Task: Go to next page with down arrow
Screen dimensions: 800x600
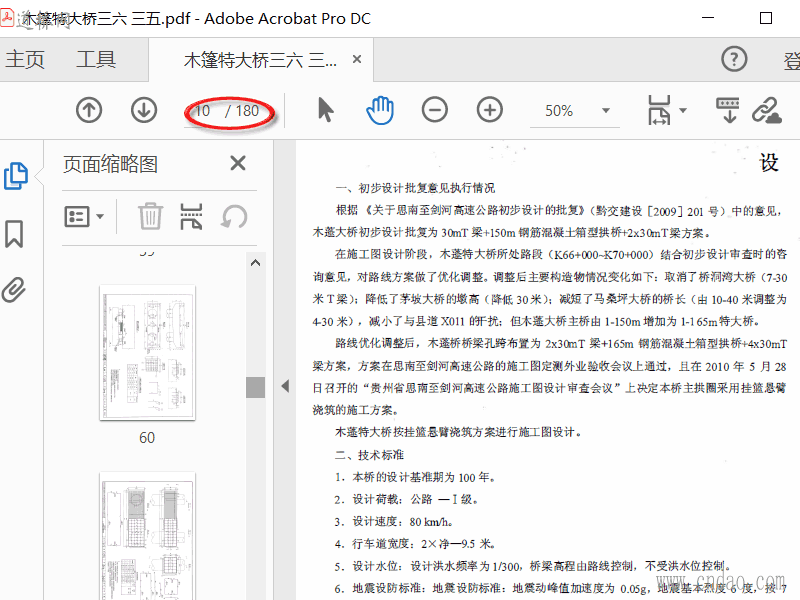Action: coord(144,110)
